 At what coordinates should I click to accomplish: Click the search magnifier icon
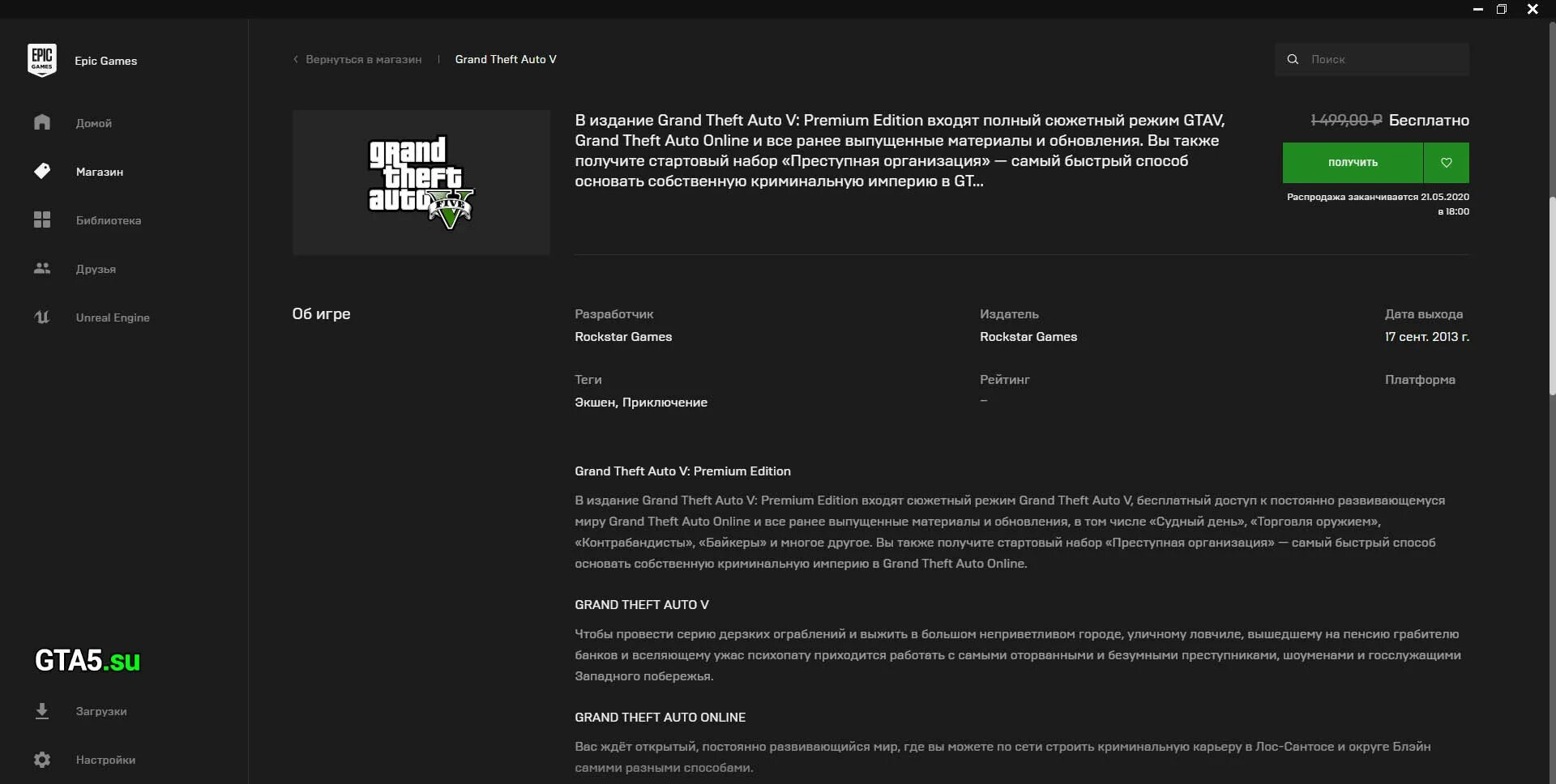pos(1293,59)
